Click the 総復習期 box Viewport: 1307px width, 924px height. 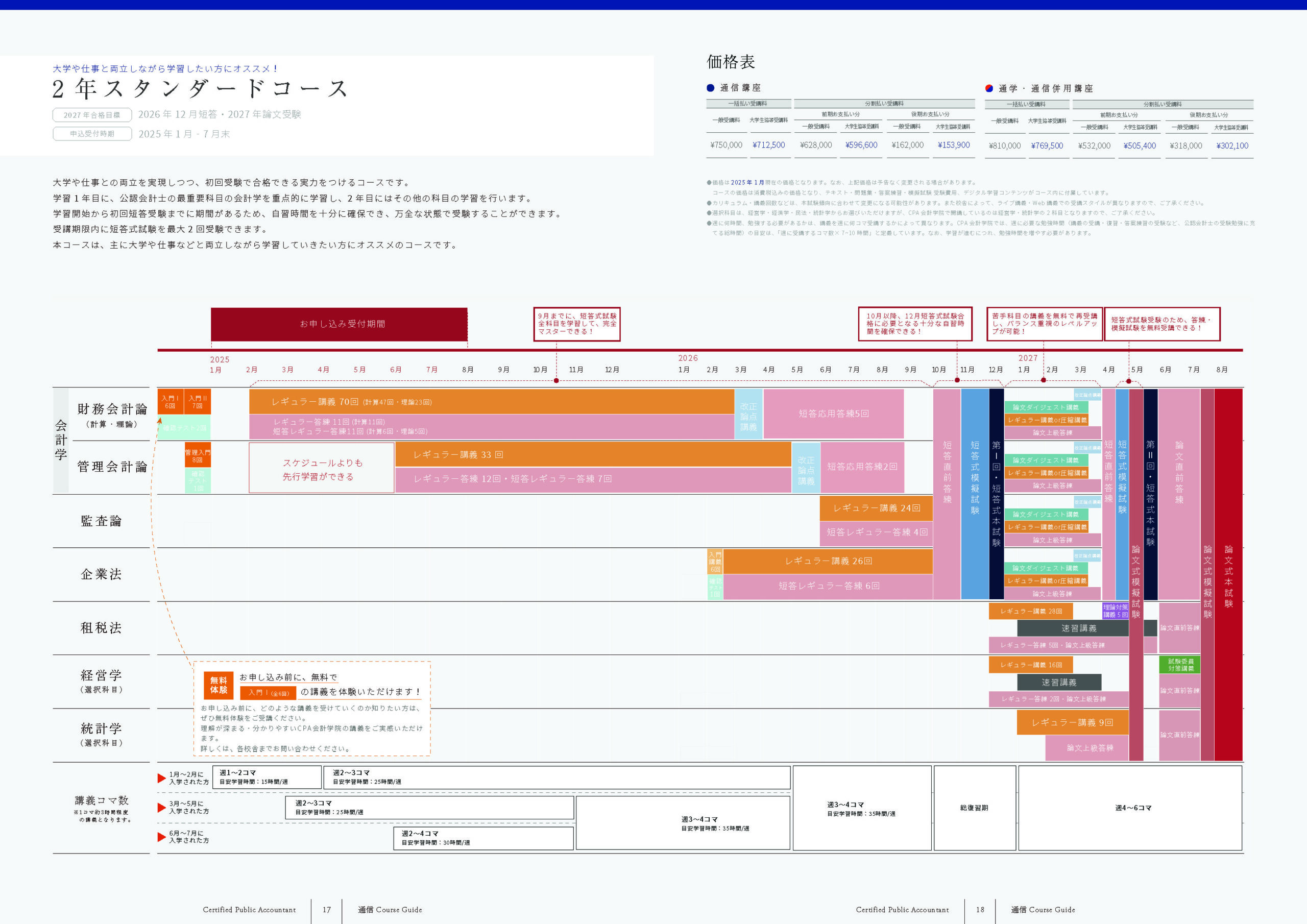coord(975,808)
